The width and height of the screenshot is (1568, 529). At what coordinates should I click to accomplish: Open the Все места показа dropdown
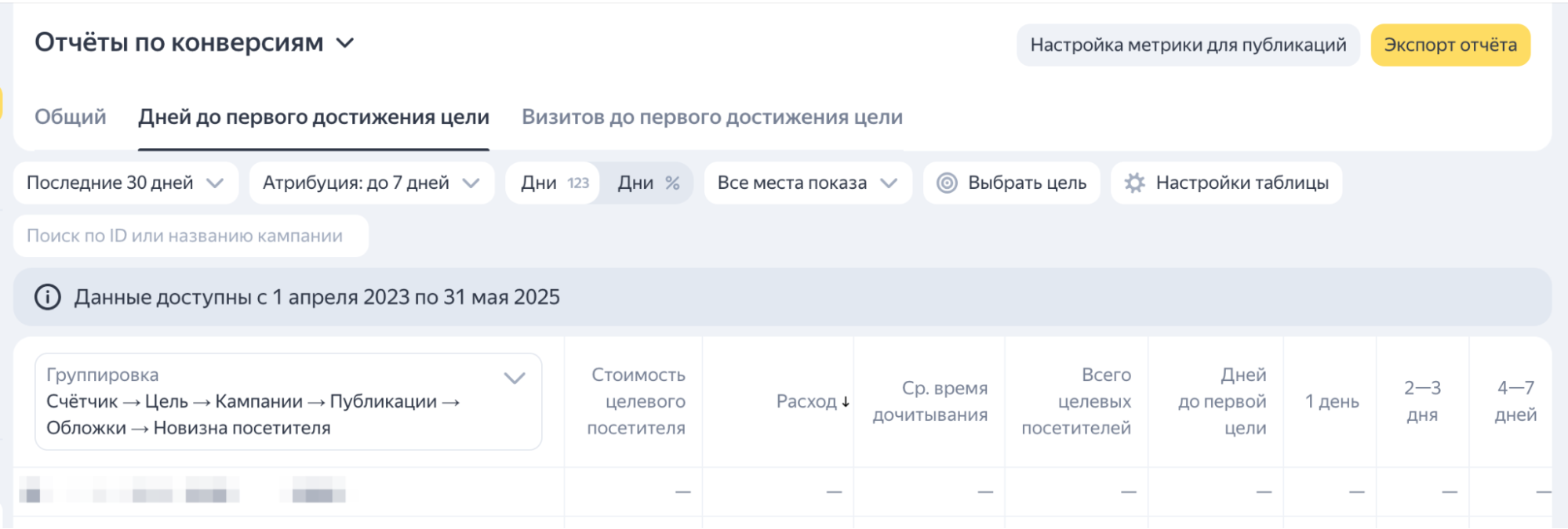point(807,183)
